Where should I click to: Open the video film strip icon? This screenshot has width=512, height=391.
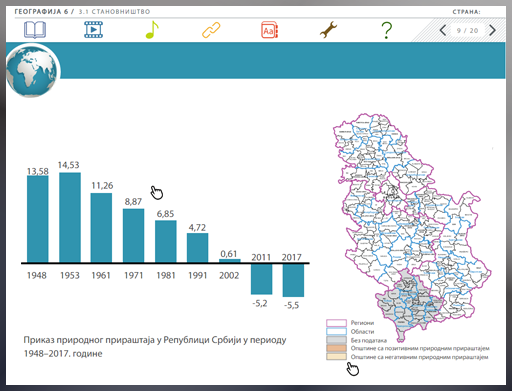[94, 30]
